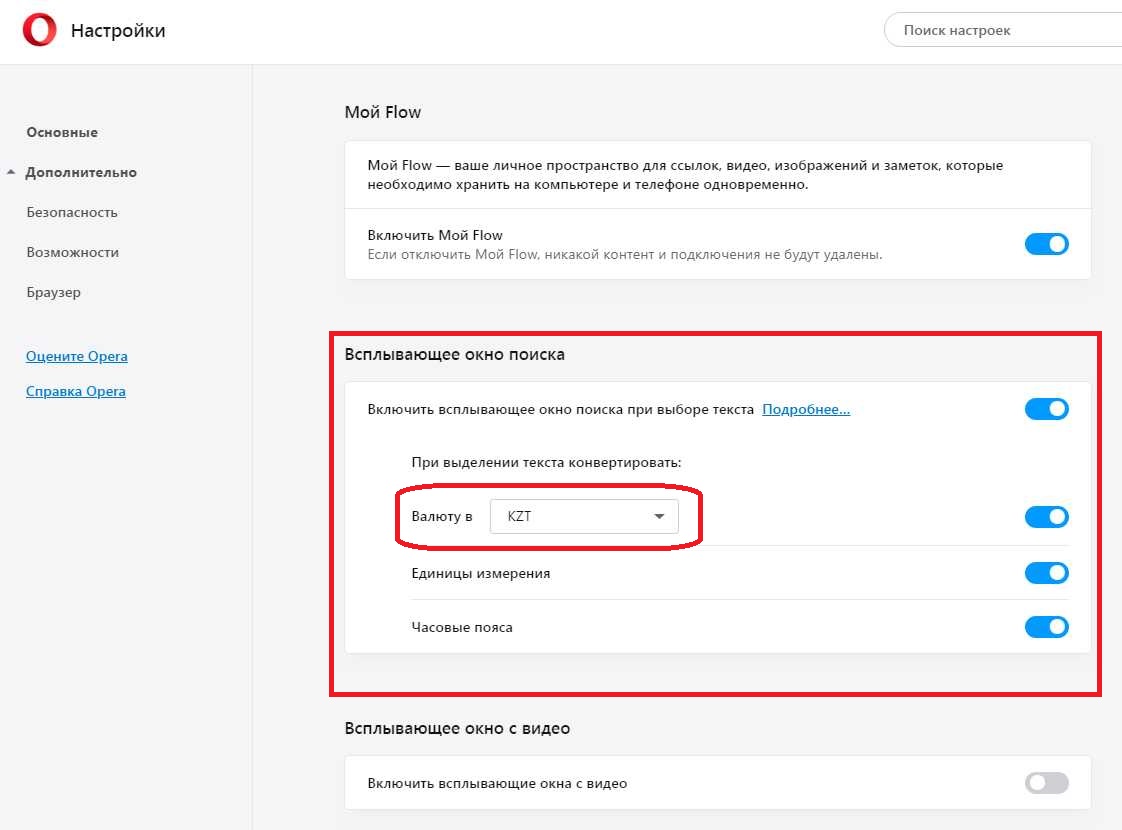
Task: Disable Единицы измерения conversion toggle
Action: tap(1046, 573)
